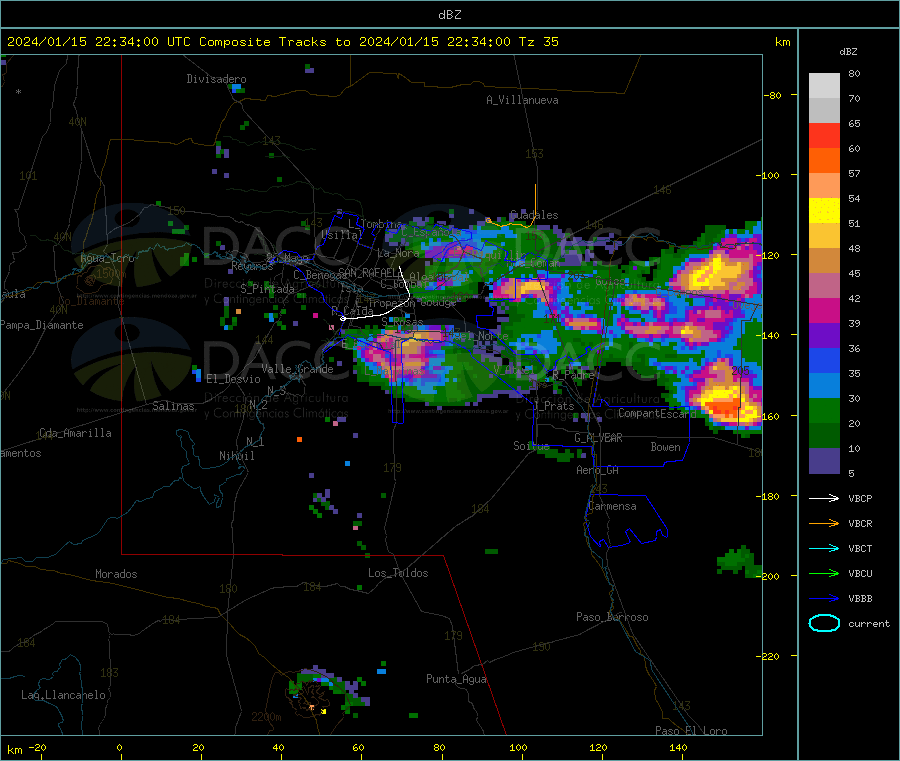Click the Punta_Agua map label
The height and width of the screenshot is (761, 900).
pos(456,679)
